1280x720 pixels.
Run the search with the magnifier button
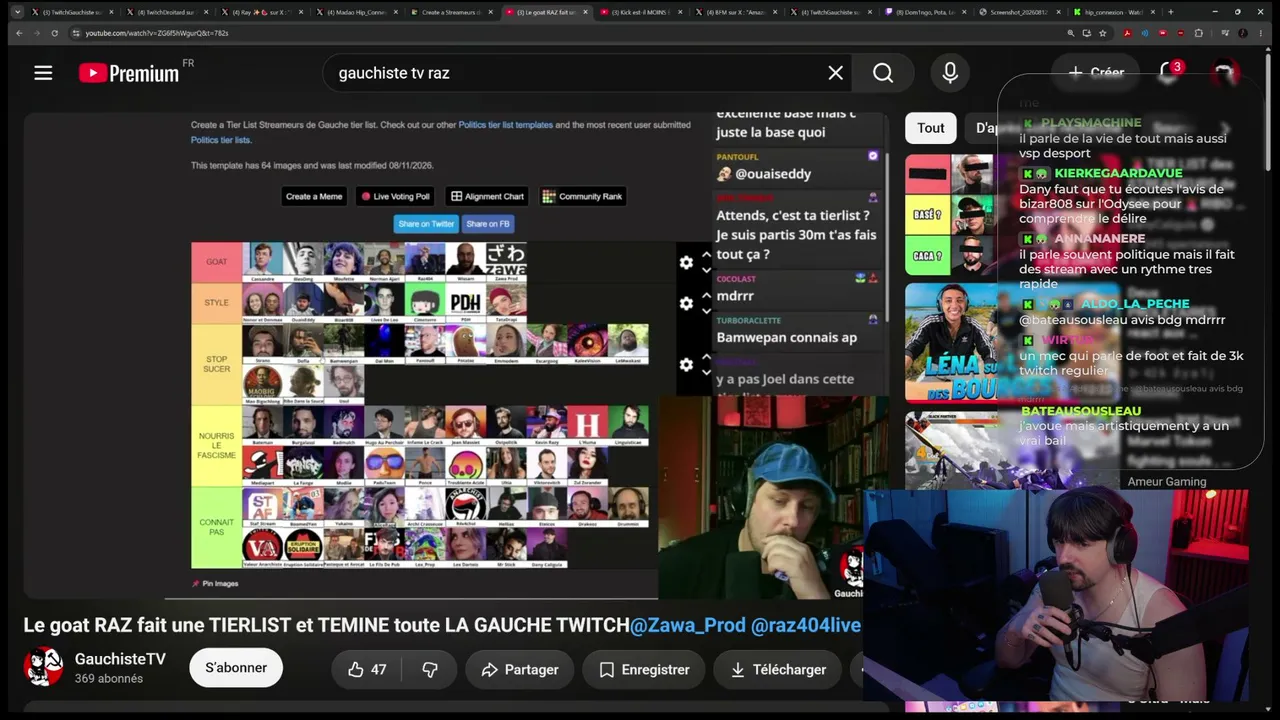(883, 73)
